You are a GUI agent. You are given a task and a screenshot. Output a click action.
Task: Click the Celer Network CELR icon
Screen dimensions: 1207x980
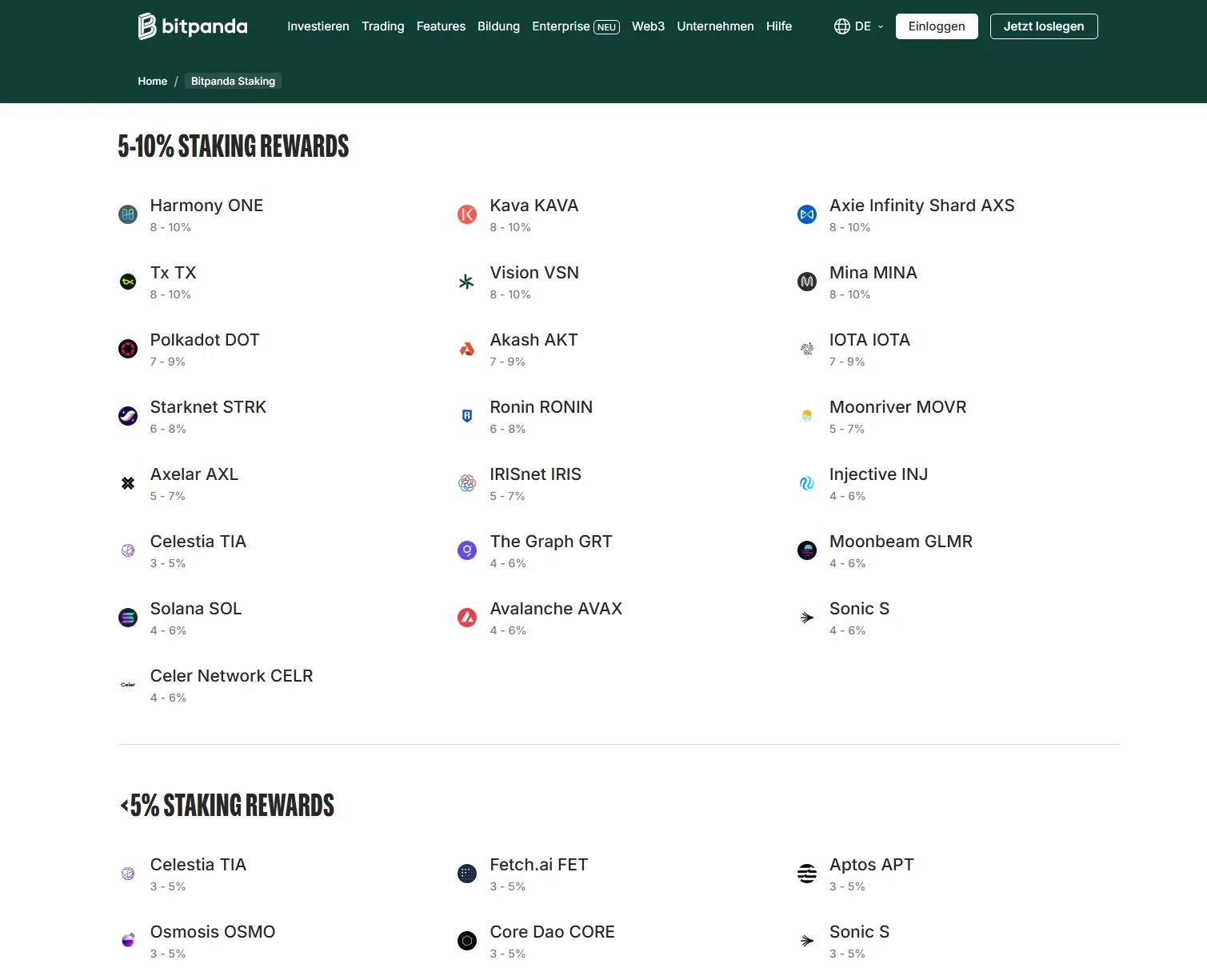(128, 685)
